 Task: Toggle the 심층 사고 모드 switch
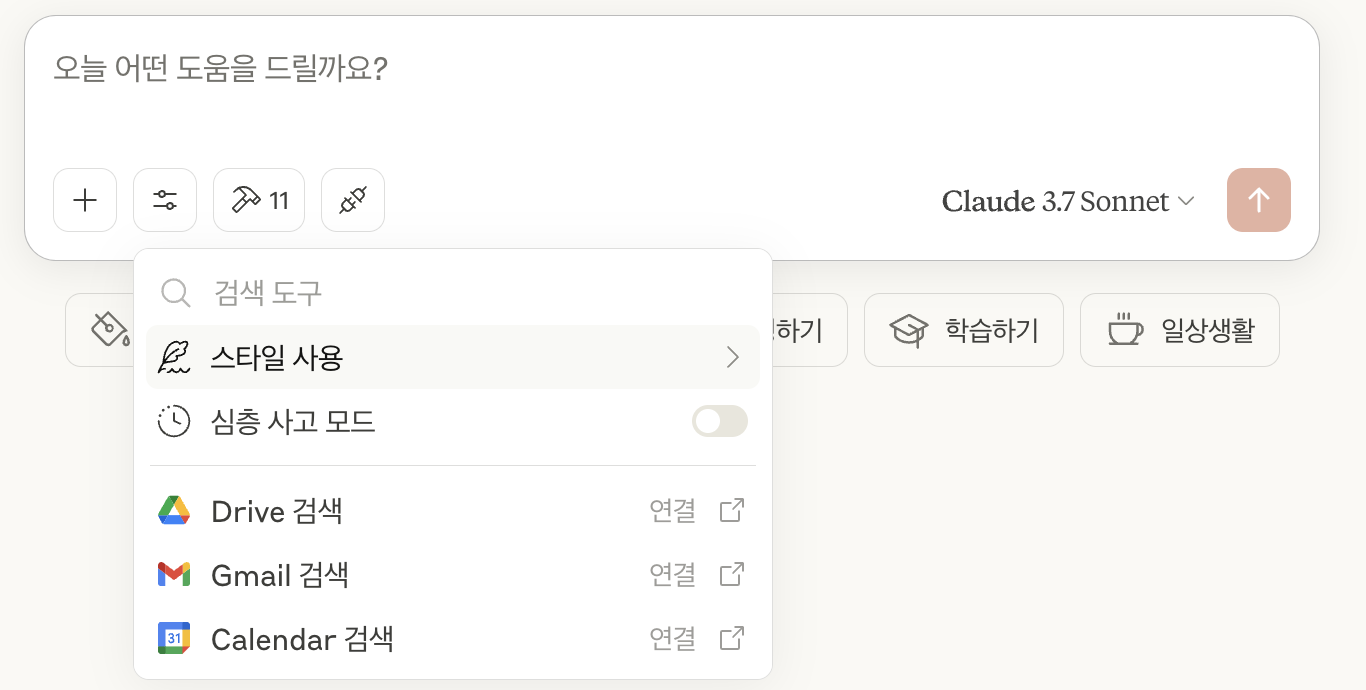pyautogui.click(x=720, y=421)
